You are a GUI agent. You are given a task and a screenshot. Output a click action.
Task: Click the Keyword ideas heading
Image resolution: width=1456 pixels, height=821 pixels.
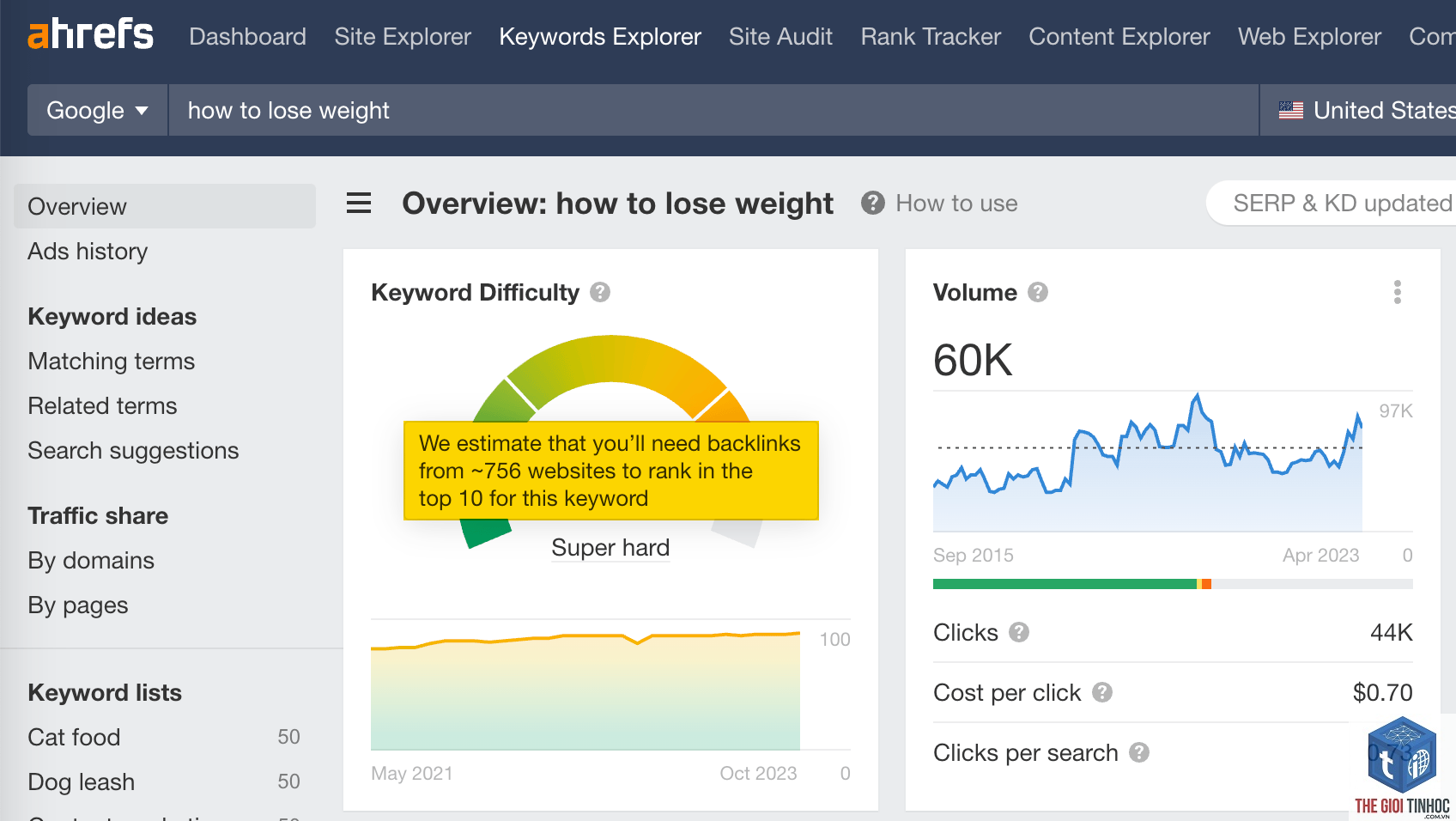point(112,316)
